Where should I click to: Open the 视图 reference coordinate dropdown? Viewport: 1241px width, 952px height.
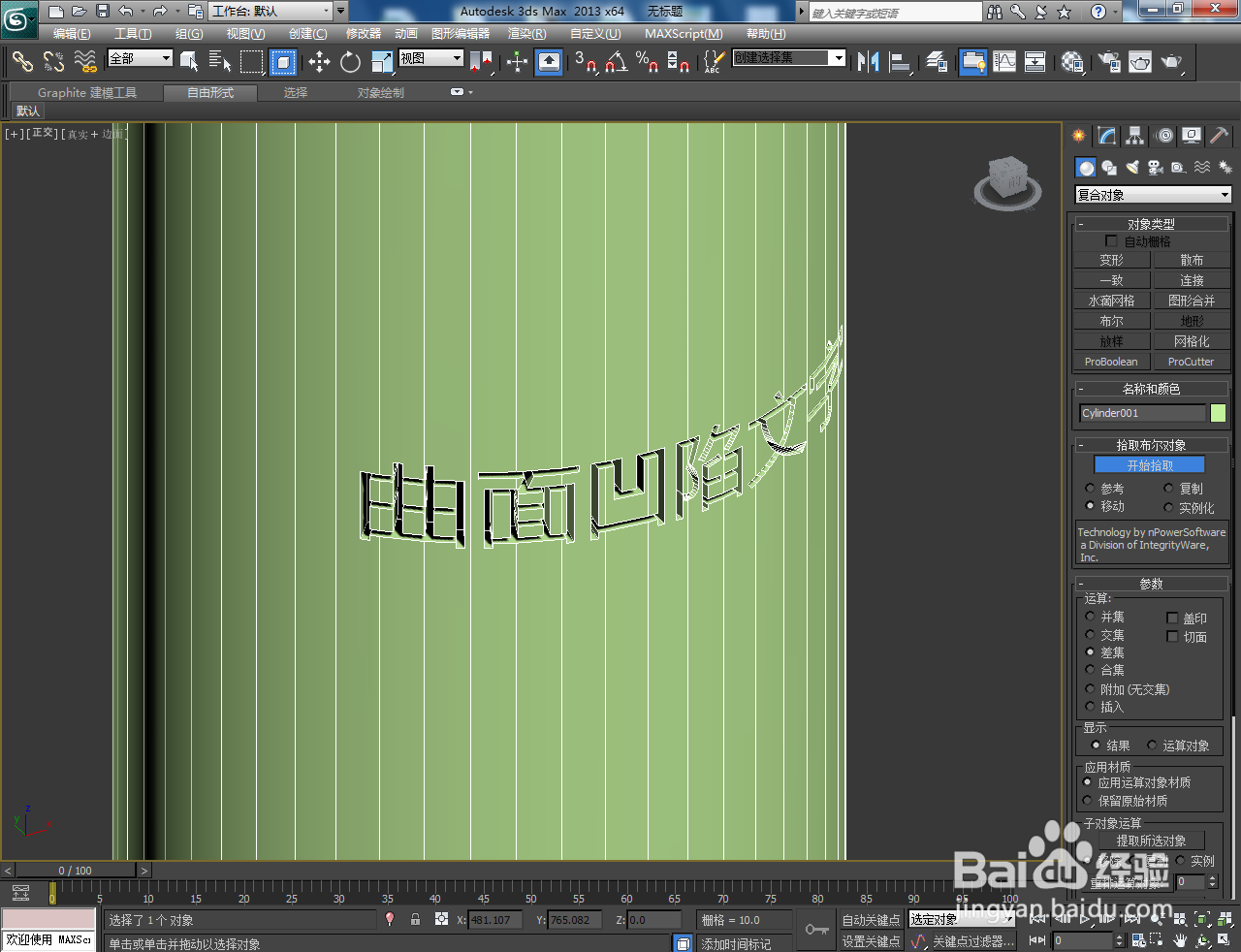[x=431, y=58]
